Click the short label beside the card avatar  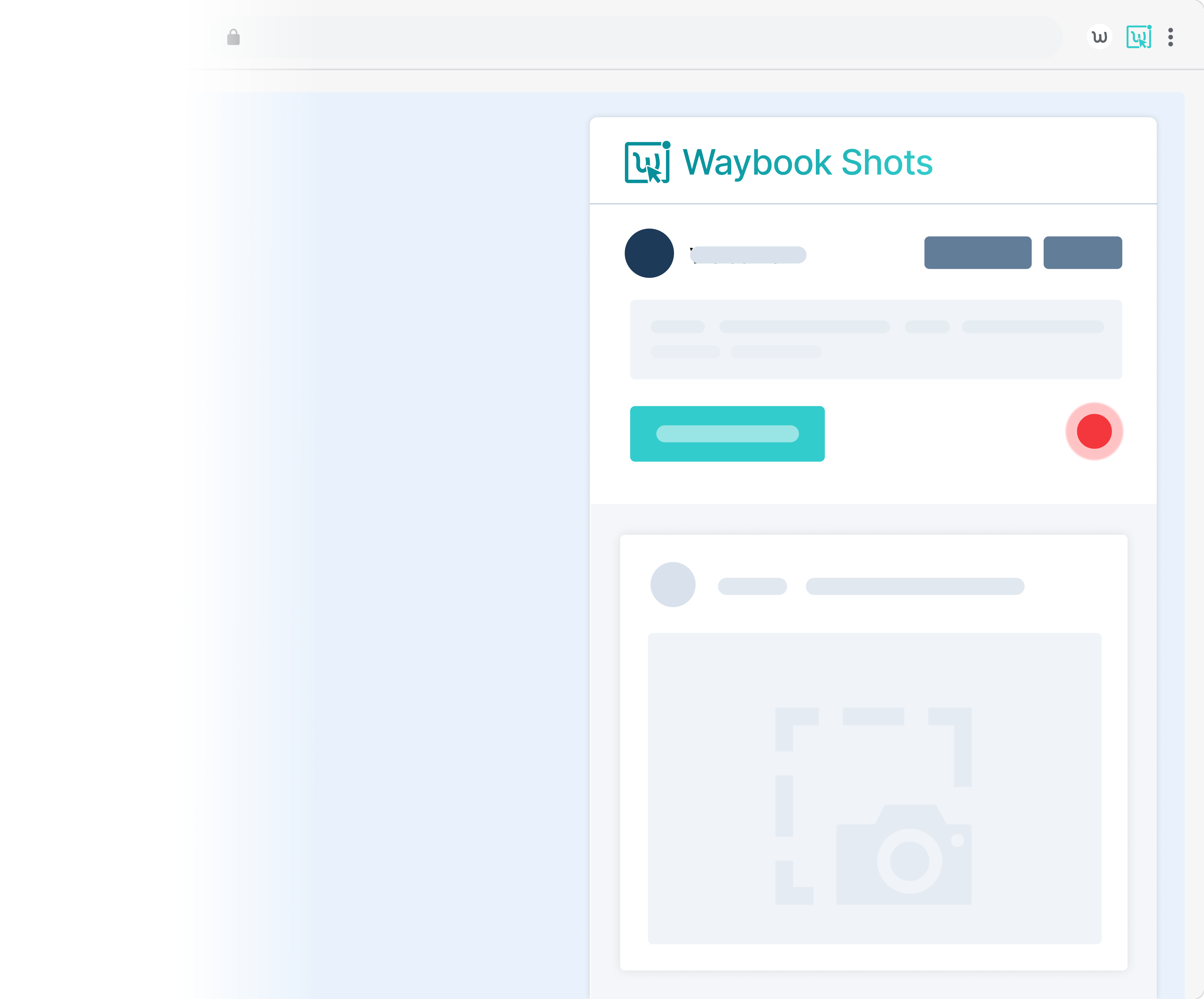click(x=752, y=586)
